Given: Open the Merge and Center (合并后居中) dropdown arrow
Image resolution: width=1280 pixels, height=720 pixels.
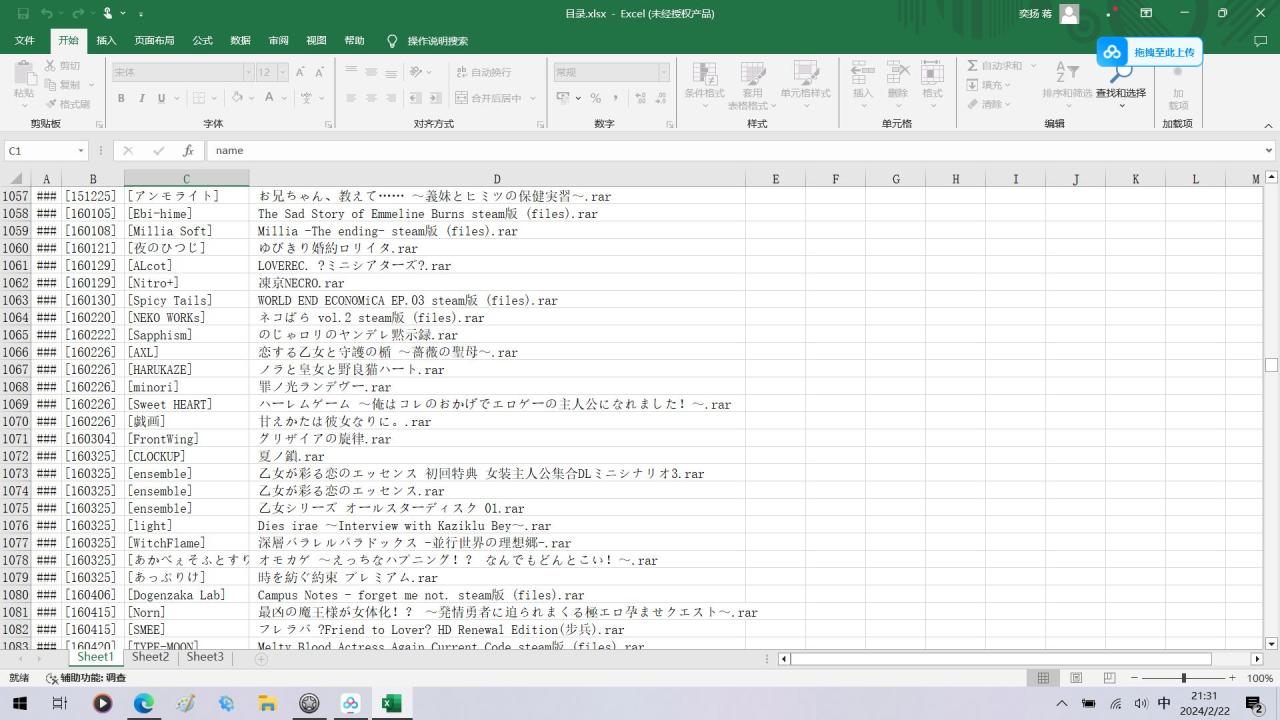Looking at the screenshot, I should tap(532, 98).
